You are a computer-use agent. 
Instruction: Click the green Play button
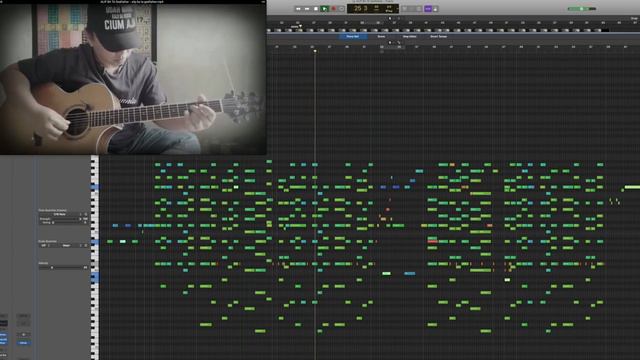click(324, 9)
